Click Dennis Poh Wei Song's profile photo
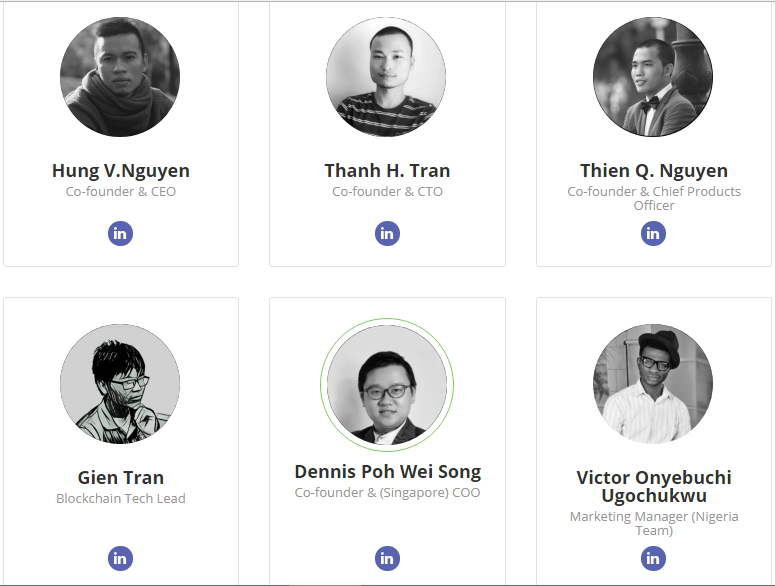Screen dimensions: 775x586 point(387,385)
